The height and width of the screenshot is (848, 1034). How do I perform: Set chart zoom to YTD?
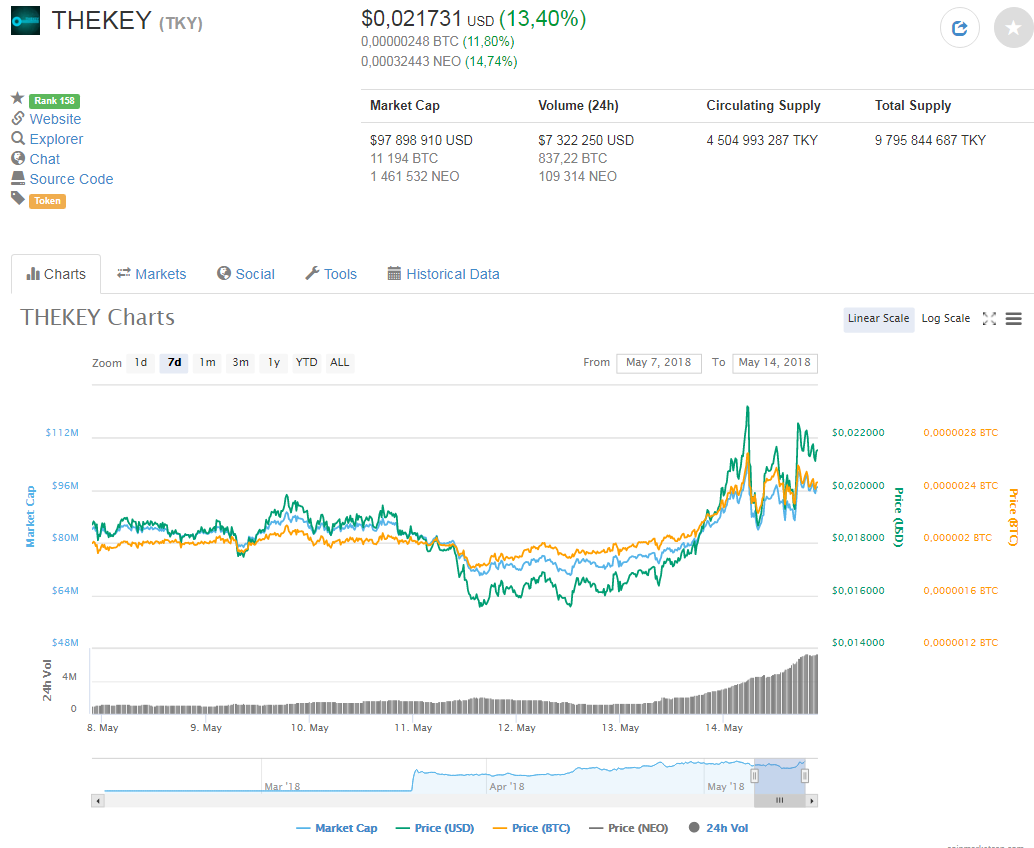(x=307, y=363)
